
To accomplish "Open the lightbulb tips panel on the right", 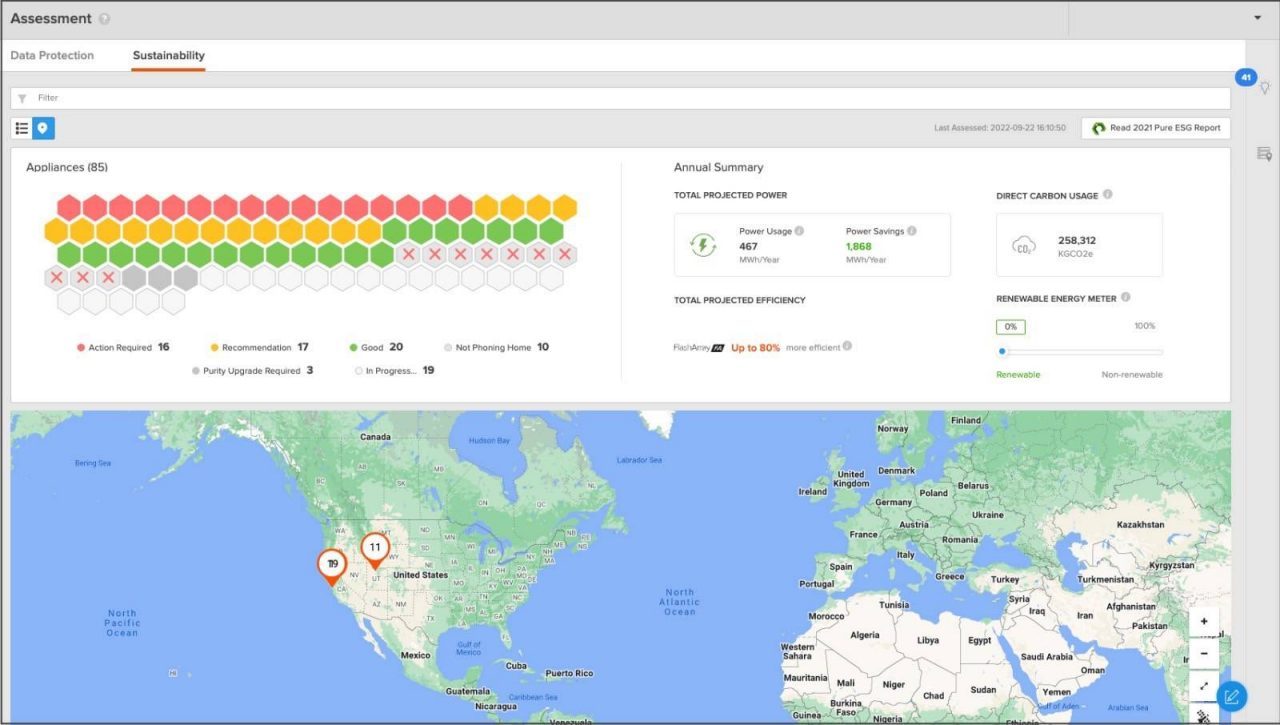I will click(1264, 88).
